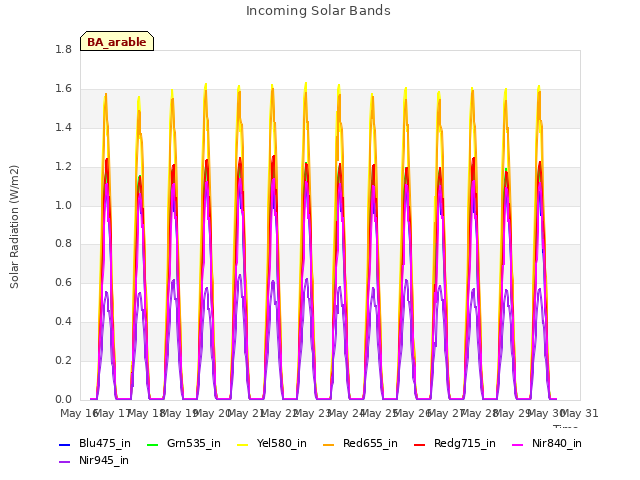This screenshot has width=640, height=480.
Task: Click the May 23 x-axis label
Action: coord(312,413)
